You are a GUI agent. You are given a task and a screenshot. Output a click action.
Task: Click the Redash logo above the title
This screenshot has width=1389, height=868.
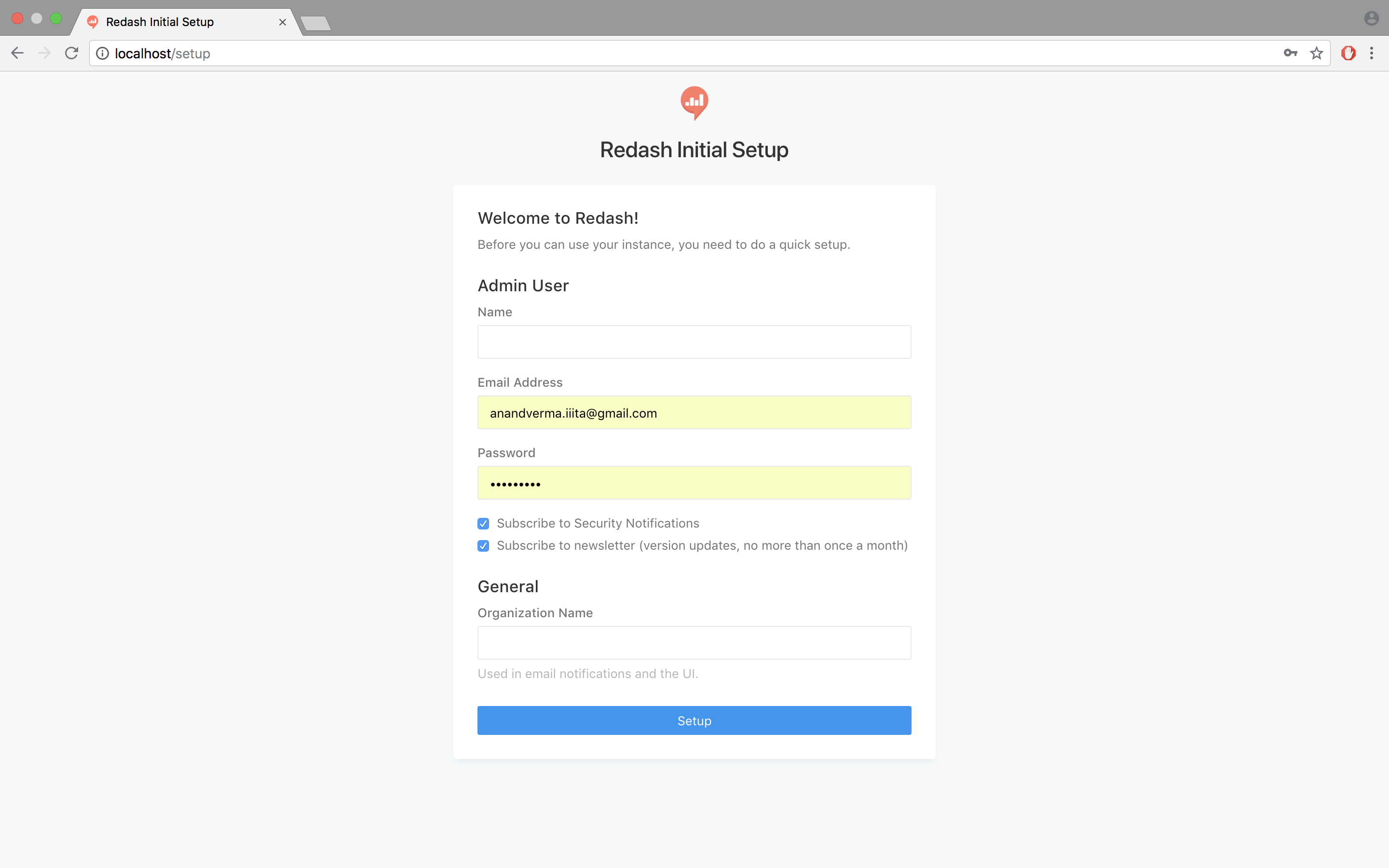[694, 103]
